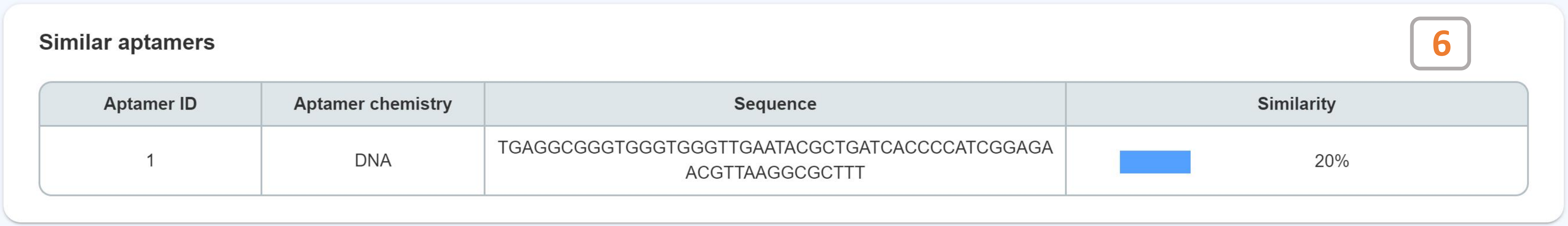The width and height of the screenshot is (1568, 226).
Task: Click the Similarity column header
Action: pos(1296,104)
